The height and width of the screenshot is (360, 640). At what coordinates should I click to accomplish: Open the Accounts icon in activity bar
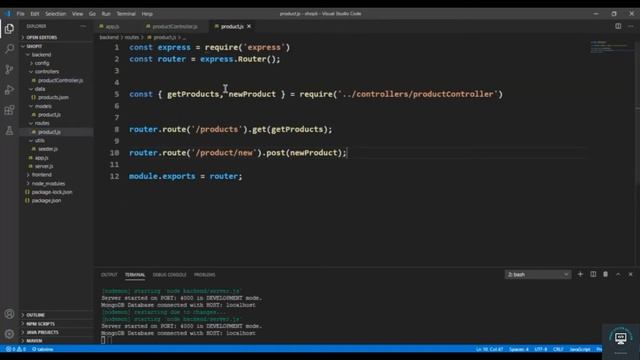(9, 314)
